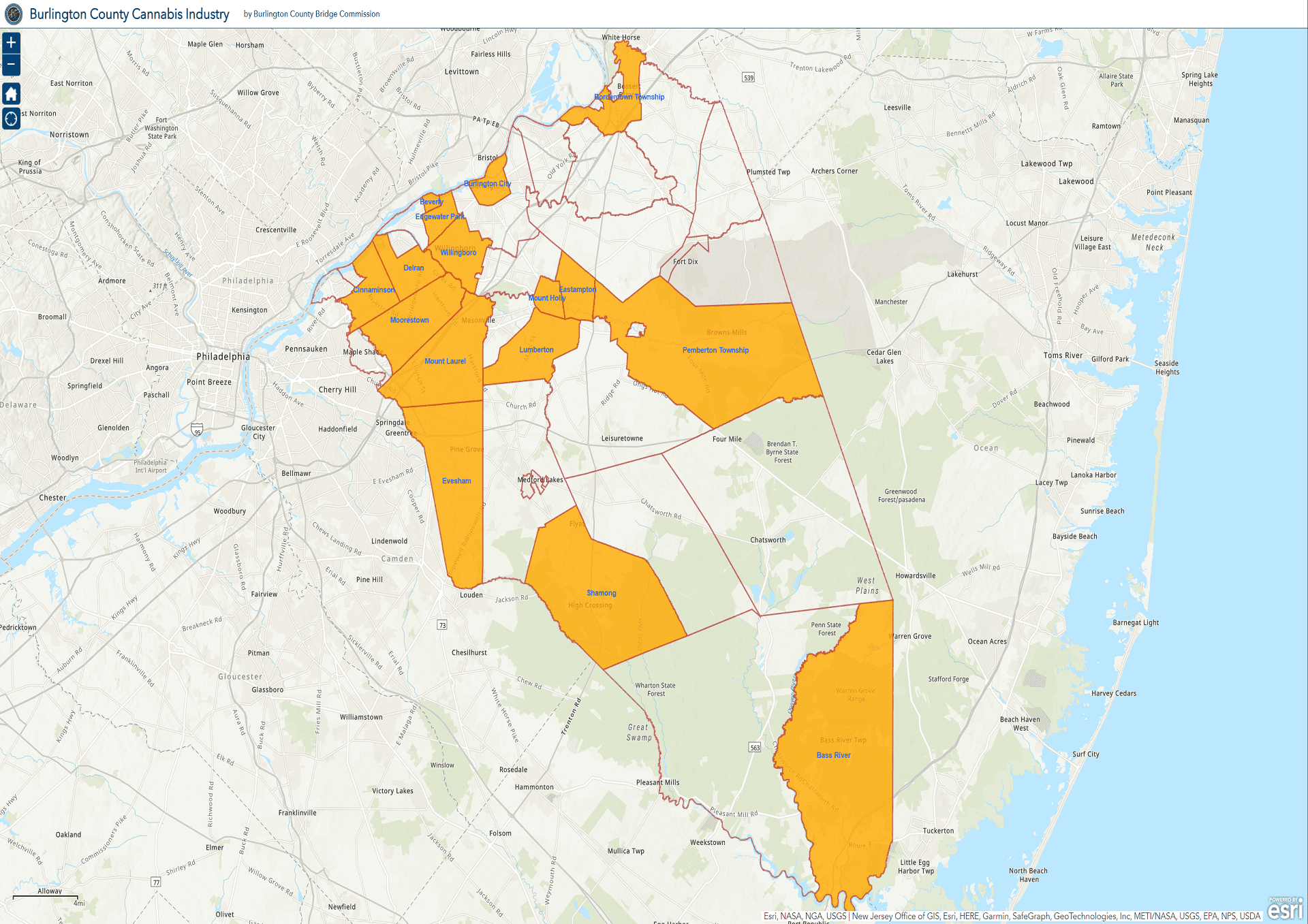
Task: Click the route 563 highway shield
Action: tap(755, 748)
